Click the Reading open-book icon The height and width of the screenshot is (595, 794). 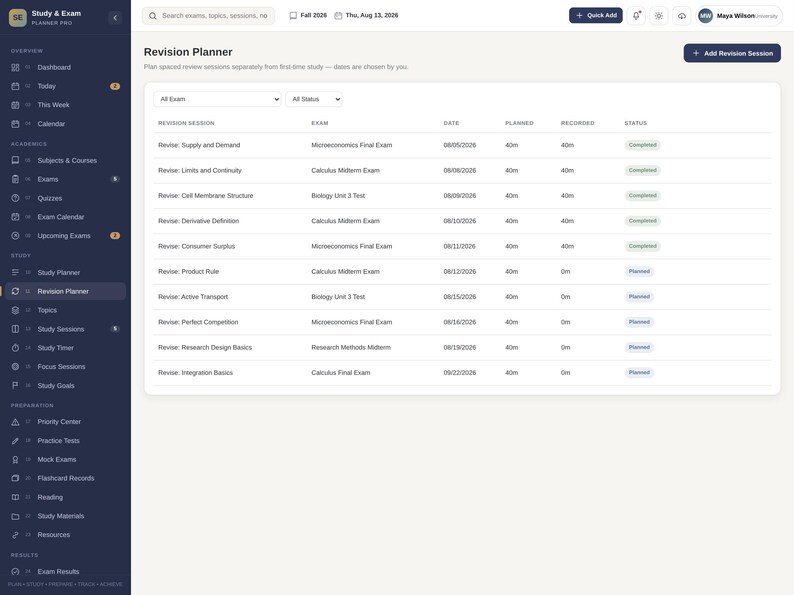(15, 497)
